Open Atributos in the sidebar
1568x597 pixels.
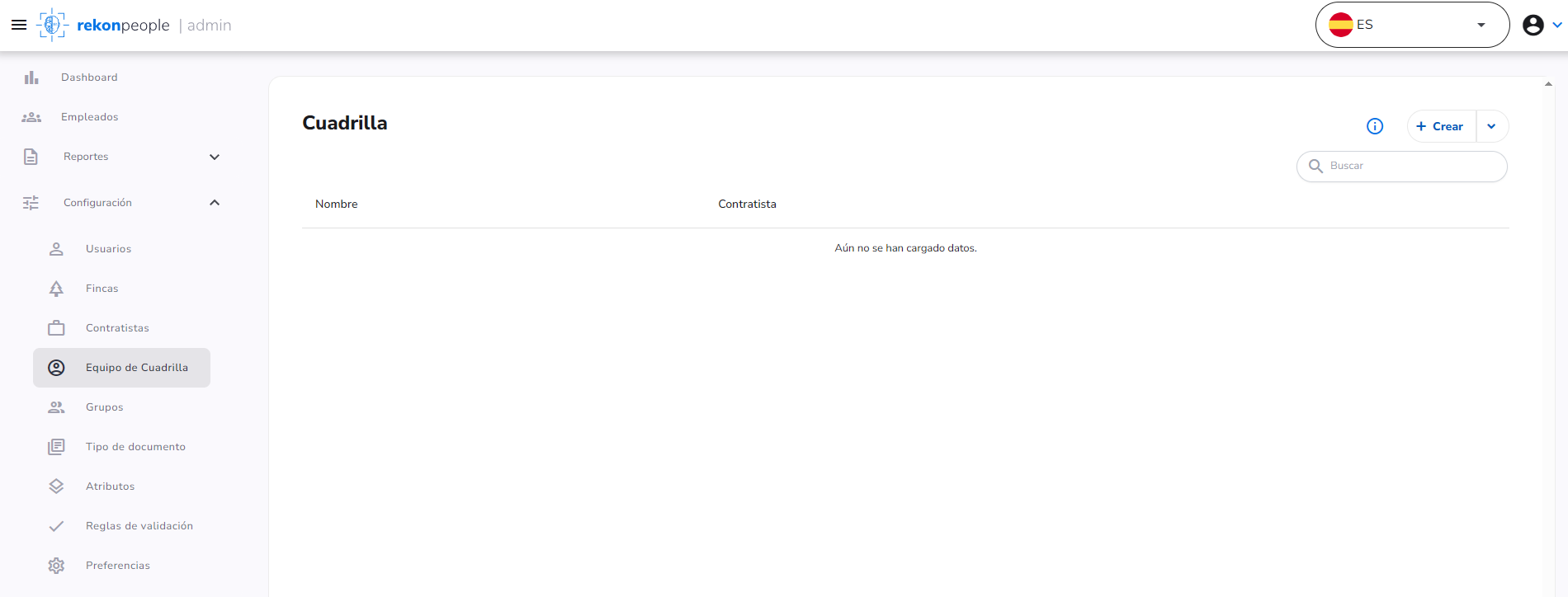pyautogui.click(x=110, y=487)
